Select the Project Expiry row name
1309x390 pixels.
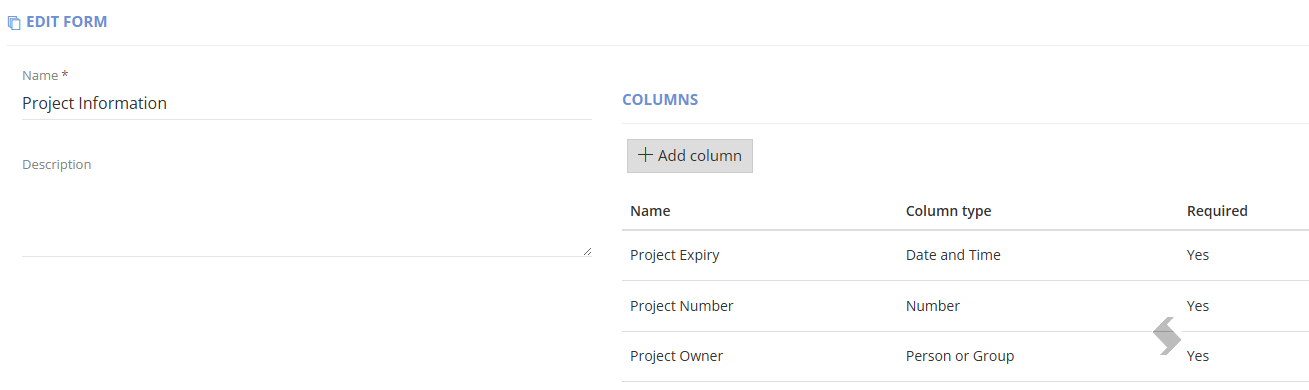pyautogui.click(x=674, y=255)
